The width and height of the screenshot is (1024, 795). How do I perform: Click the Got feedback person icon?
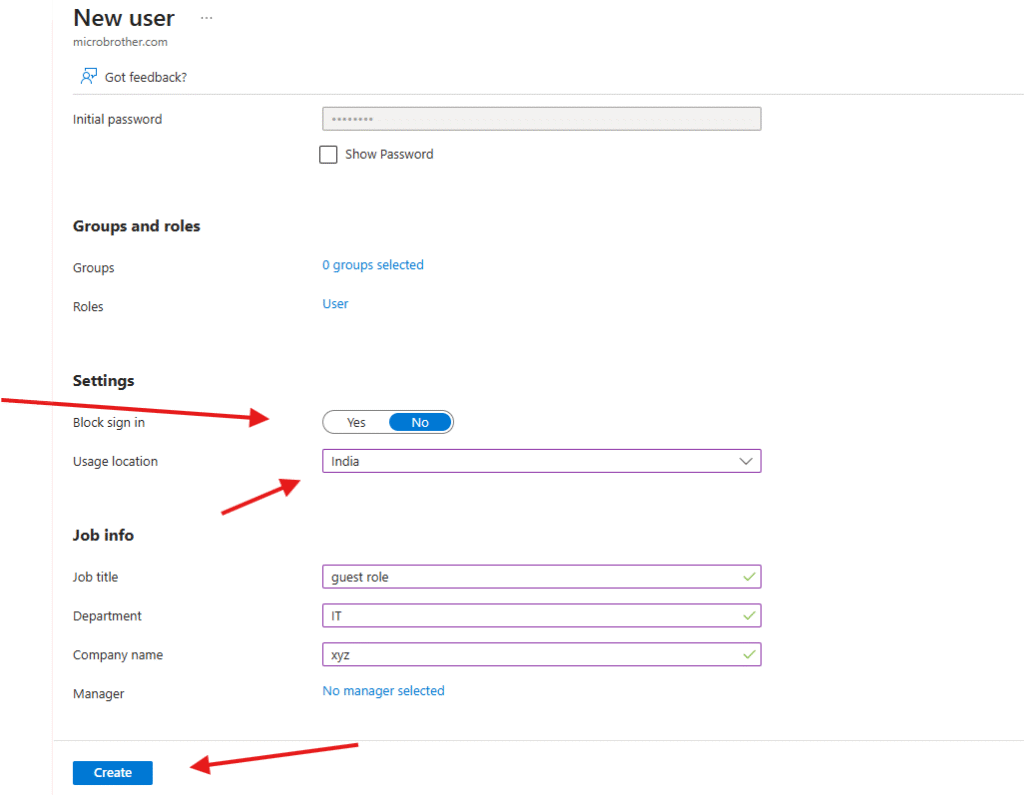click(89, 76)
